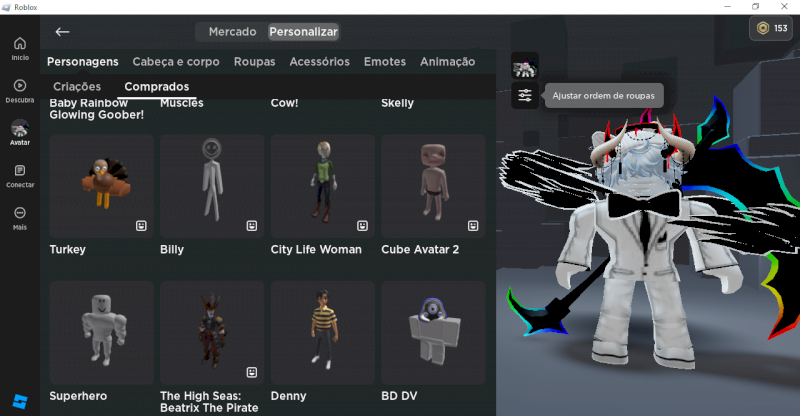
Task: Open the Personagens category tab
Action: (83, 62)
